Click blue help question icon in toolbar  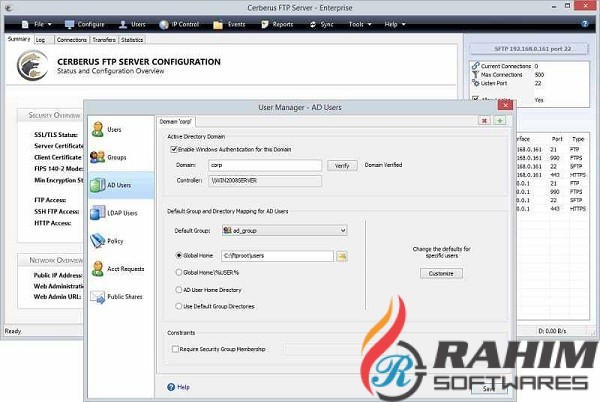click(585, 24)
